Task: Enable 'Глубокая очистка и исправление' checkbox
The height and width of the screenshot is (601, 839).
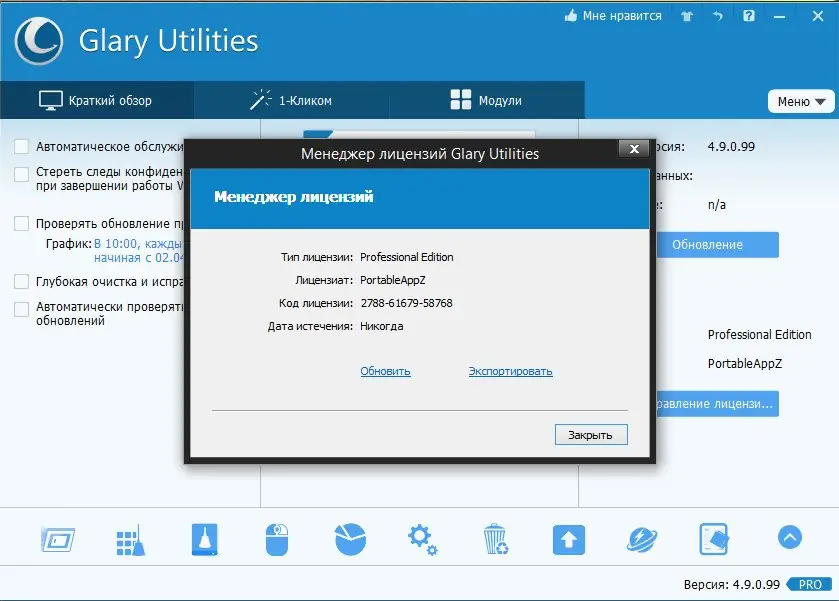Action: point(21,282)
